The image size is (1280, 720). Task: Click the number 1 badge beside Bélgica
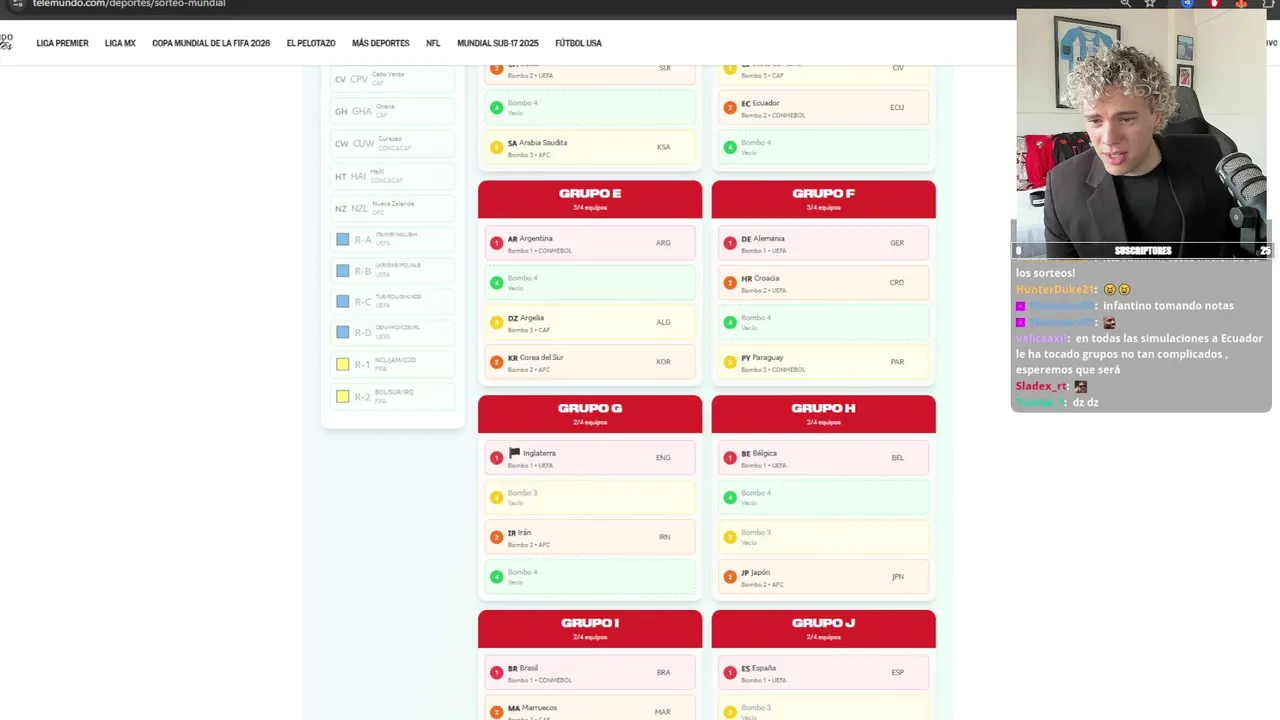(x=730, y=458)
